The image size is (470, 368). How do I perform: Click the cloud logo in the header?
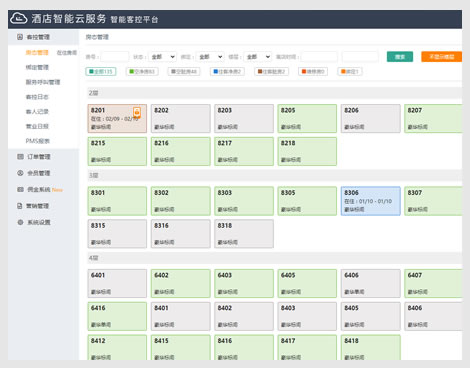tap(18, 18)
